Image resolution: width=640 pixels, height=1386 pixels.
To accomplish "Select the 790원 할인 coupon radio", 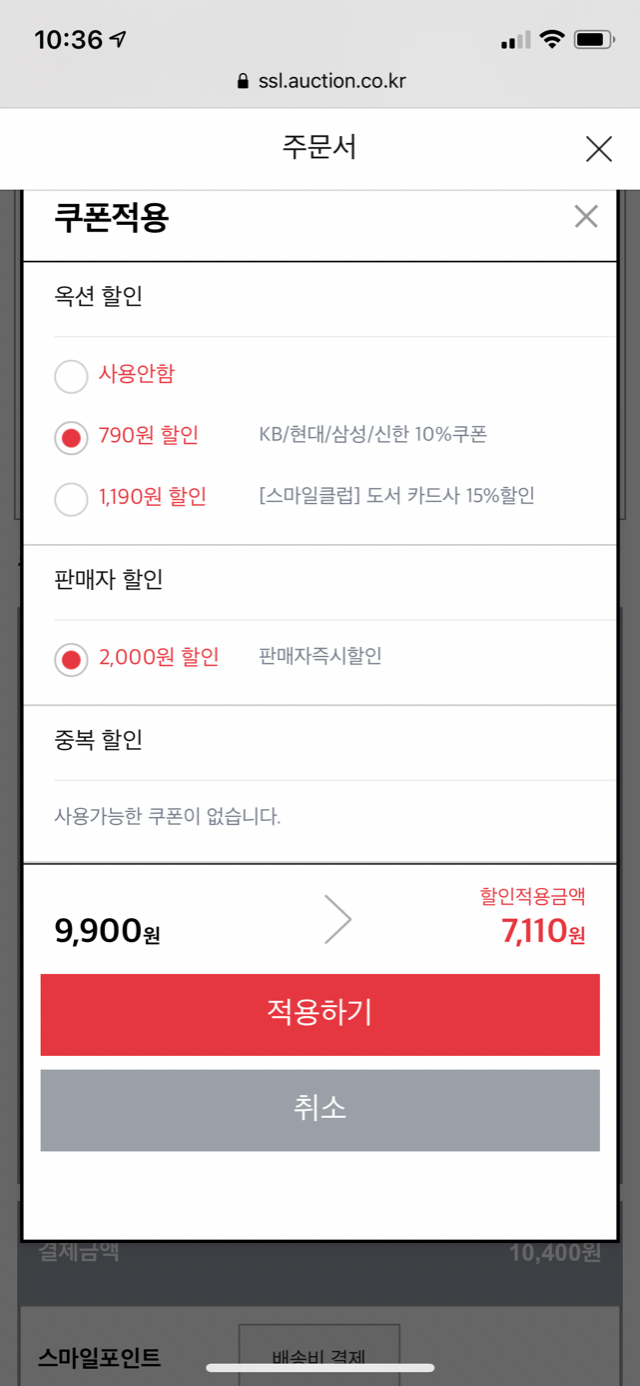I will pyautogui.click(x=71, y=437).
